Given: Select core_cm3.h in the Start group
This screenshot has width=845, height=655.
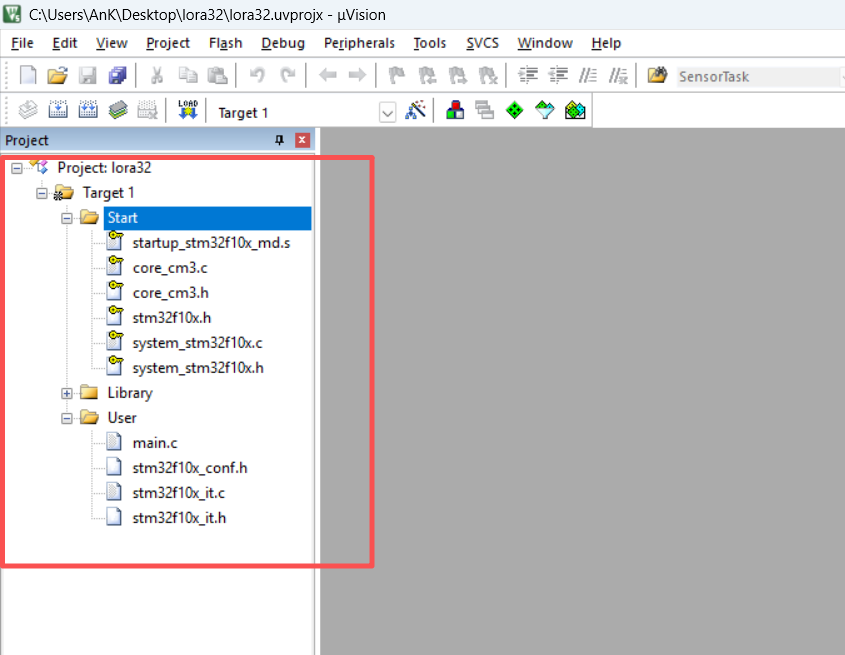Looking at the screenshot, I should pyautogui.click(x=170, y=293).
